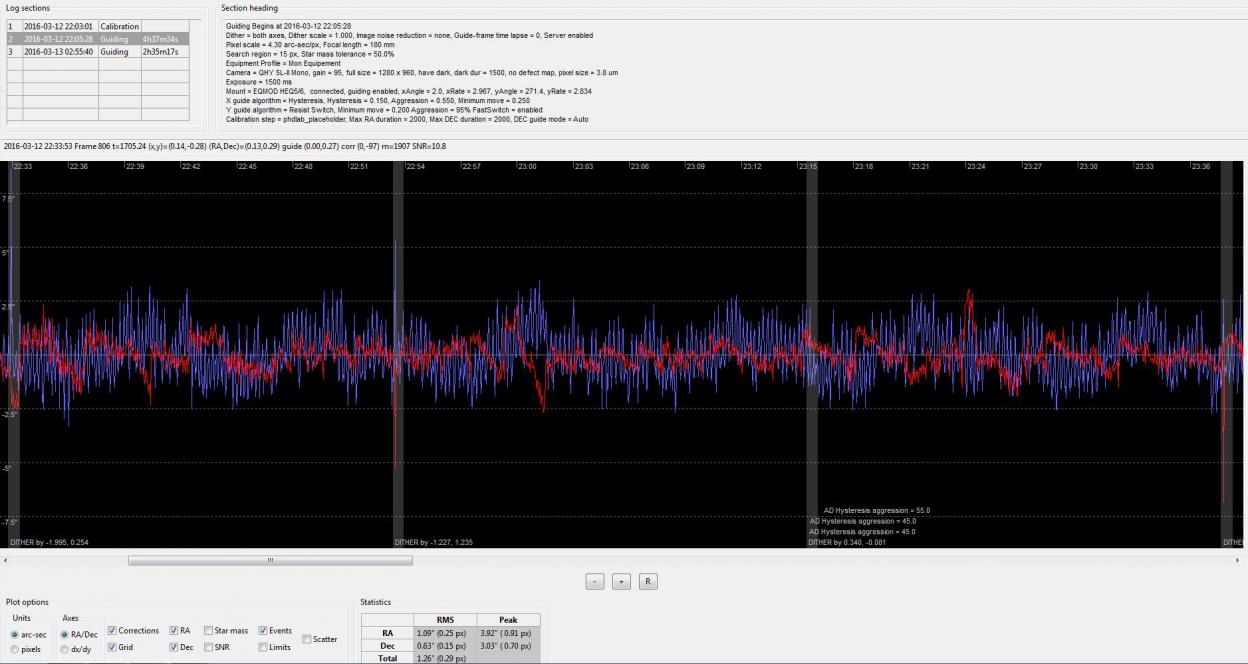The width and height of the screenshot is (1248, 664).
Task: Click the RA Peak value 3.92"
Action: 508,633
